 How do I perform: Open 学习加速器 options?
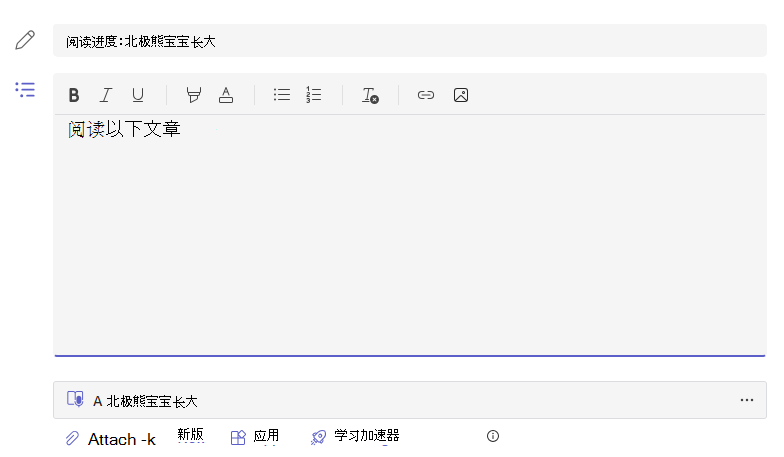click(366, 436)
